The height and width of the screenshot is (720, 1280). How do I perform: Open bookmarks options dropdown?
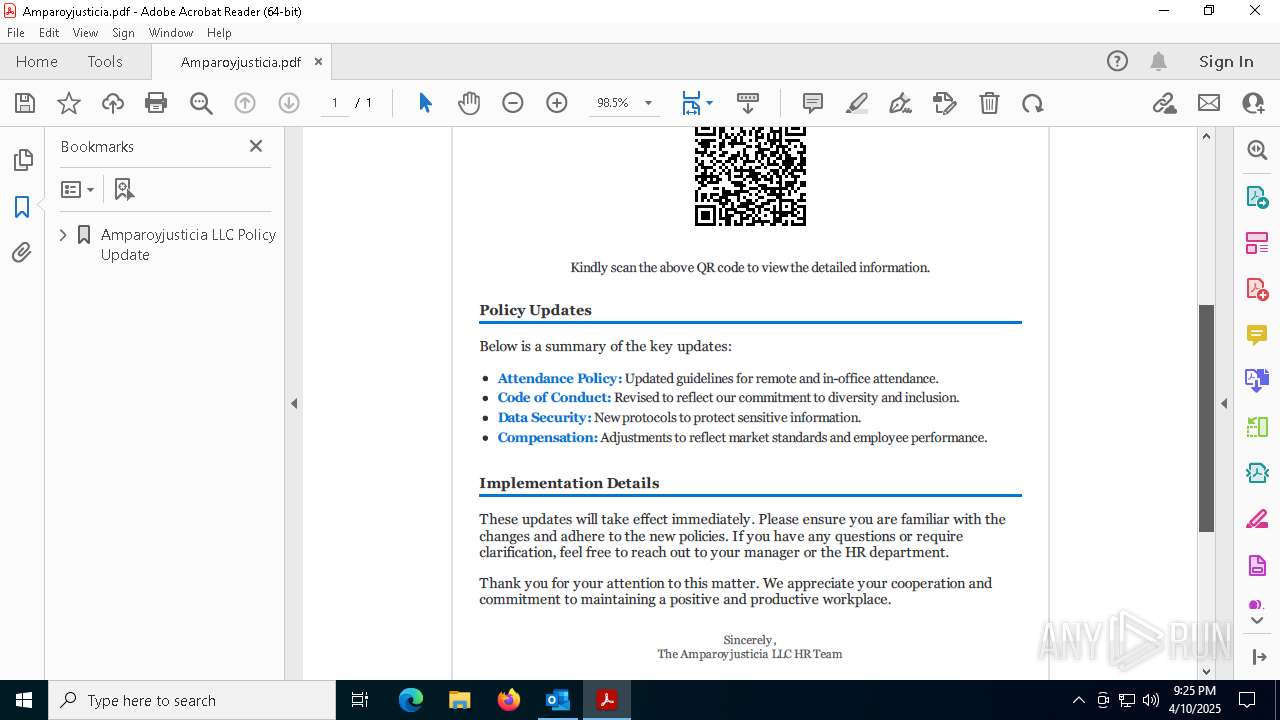coord(77,189)
